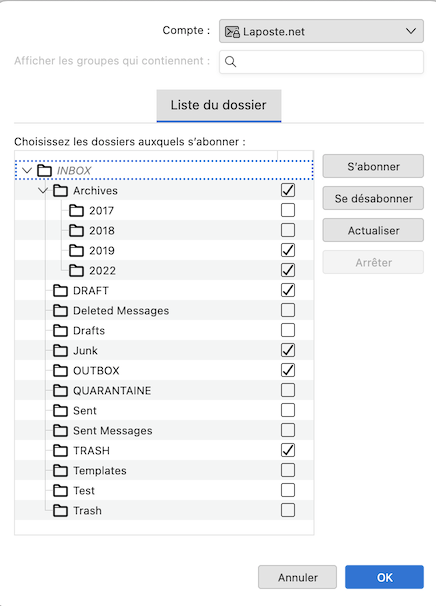436x606 pixels.
Task: Click the QUARANTAINE folder icon
Action: (x=60, y=391)
